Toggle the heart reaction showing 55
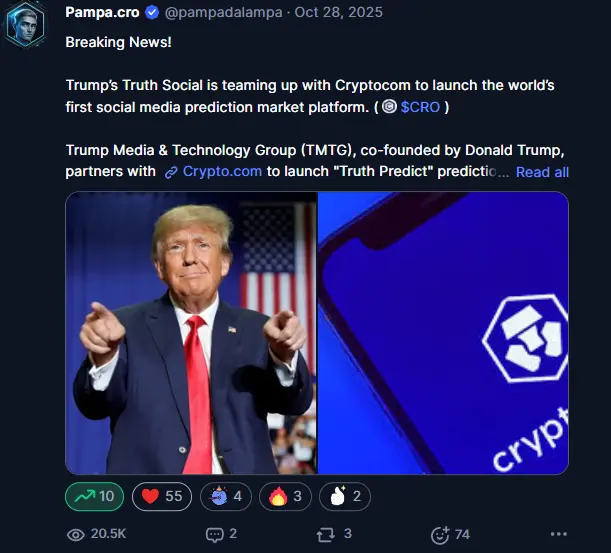611x553 pixels. click(x=162, y=496)
